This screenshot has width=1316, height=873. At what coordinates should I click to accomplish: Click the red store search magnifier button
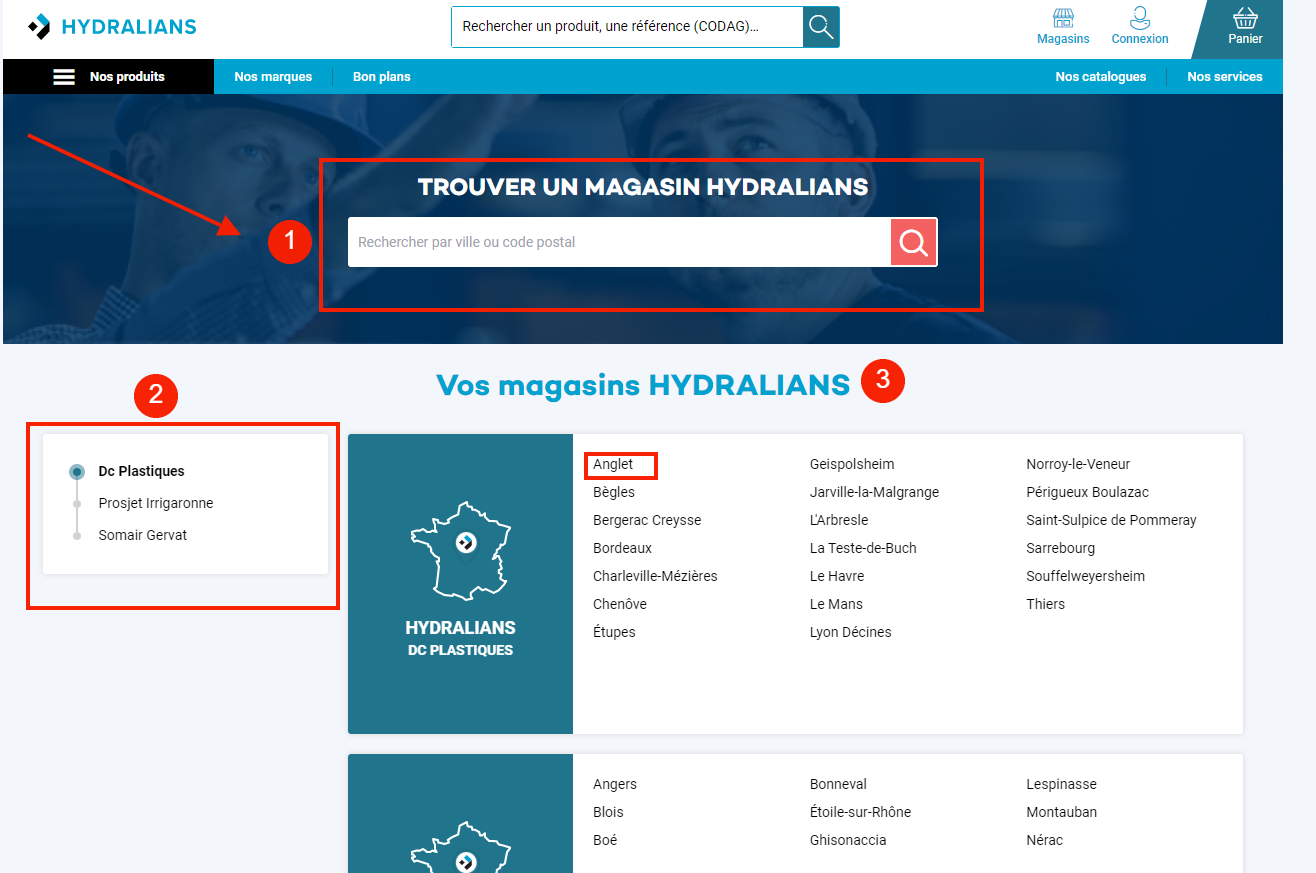coord(914,242)
